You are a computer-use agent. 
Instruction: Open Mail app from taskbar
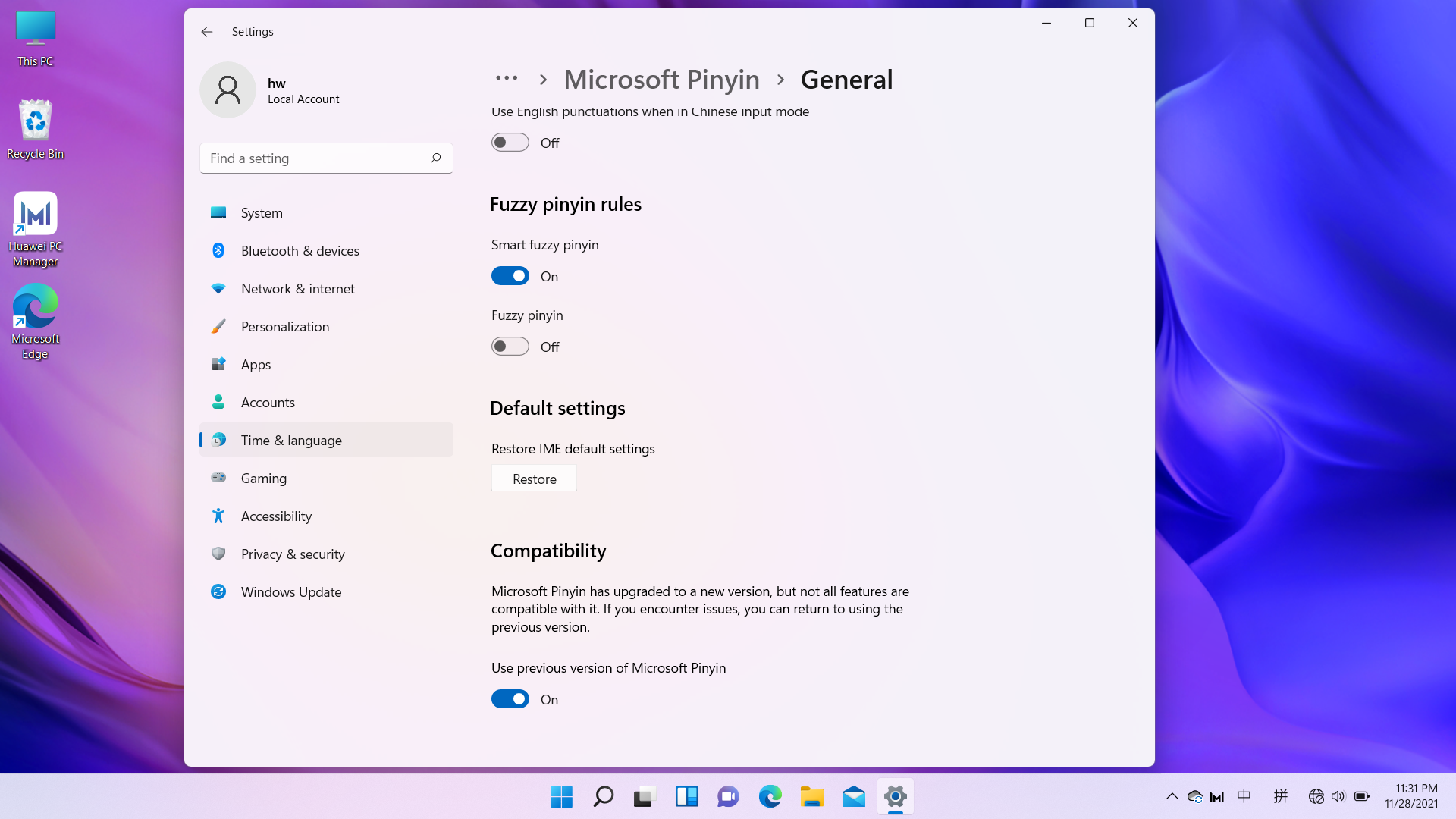[x=853, y=796]
